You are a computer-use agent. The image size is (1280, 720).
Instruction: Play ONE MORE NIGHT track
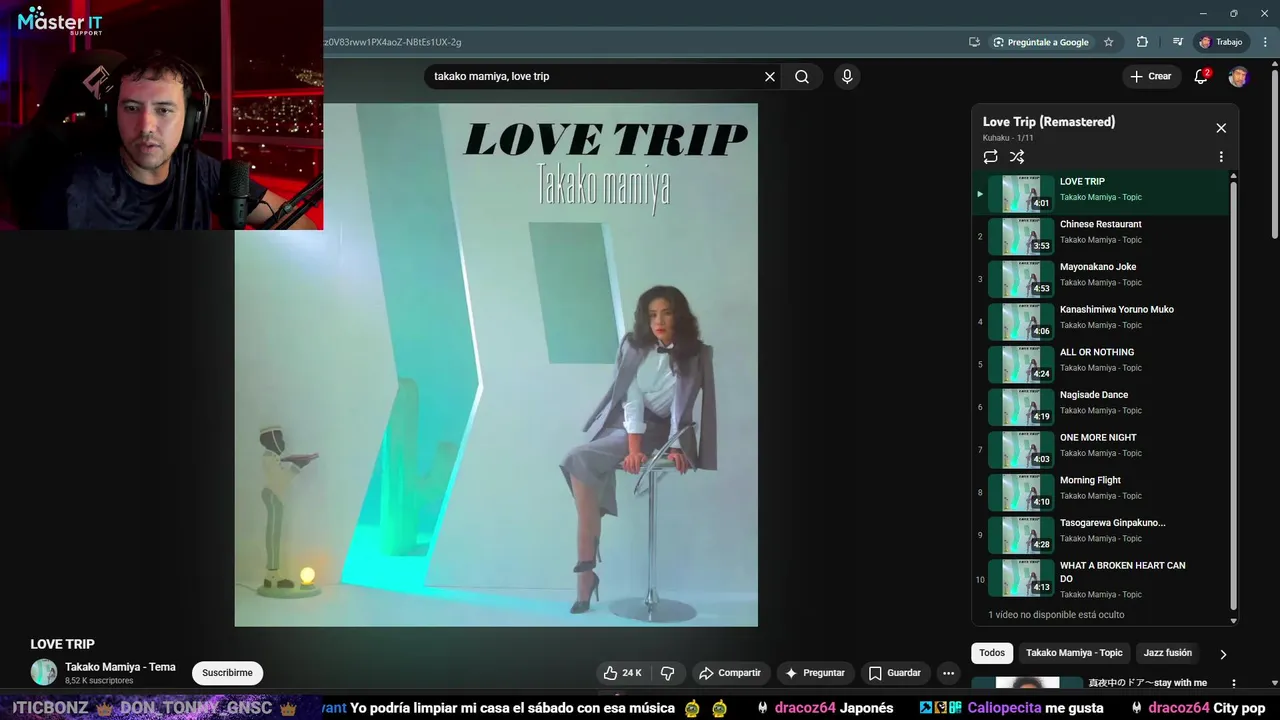tap(1100, 449)
